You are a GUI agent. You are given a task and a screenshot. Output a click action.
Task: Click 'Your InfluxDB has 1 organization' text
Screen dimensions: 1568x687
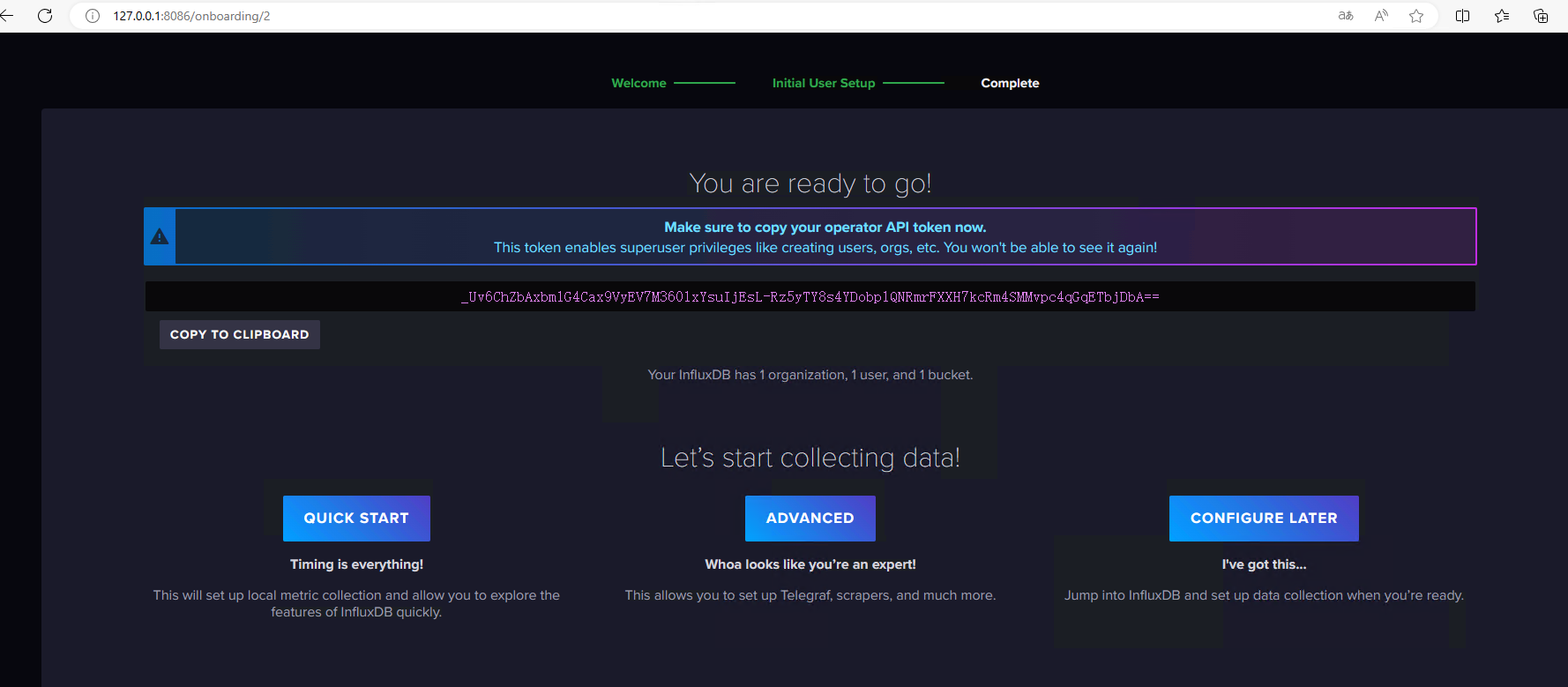[x=810, y=375]
